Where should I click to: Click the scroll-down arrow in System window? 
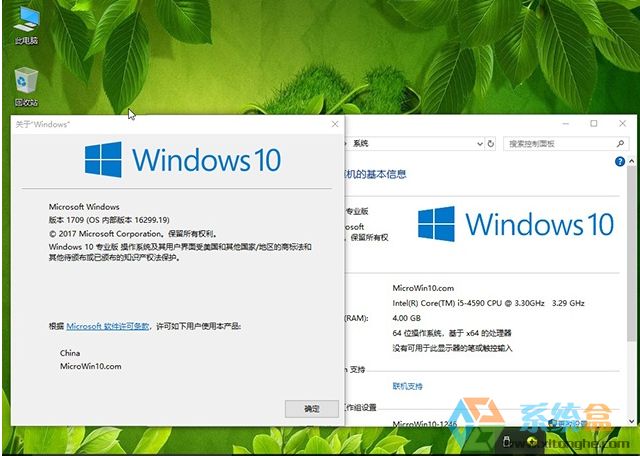click(631, 420)
